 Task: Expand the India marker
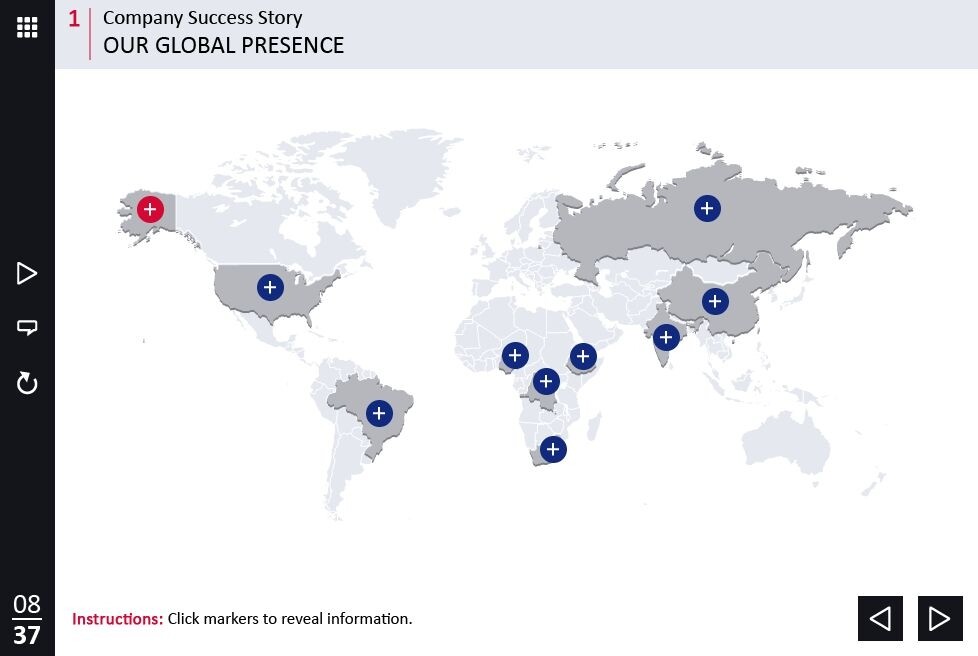coord(666,337)
